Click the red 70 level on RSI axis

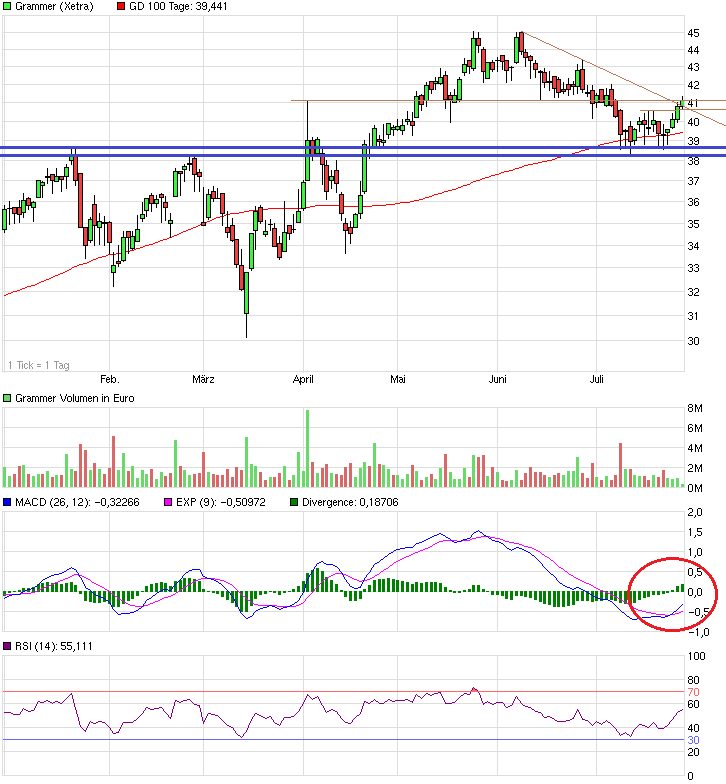tap(693, 692)
